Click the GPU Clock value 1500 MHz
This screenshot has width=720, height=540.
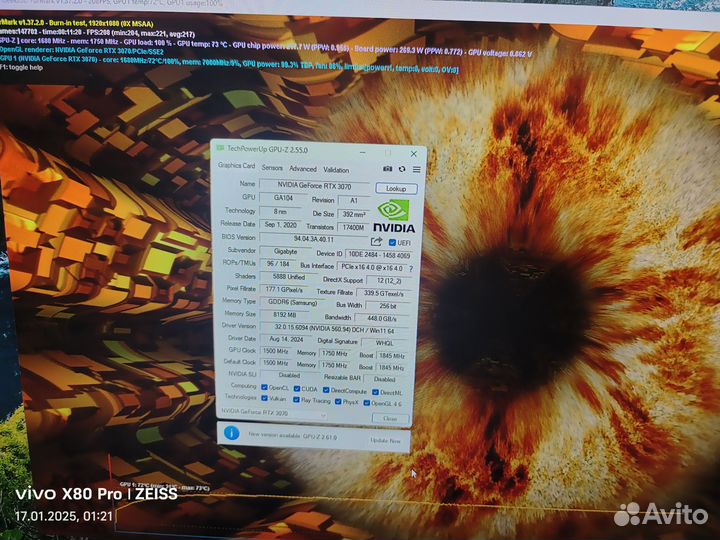point(275,351)
